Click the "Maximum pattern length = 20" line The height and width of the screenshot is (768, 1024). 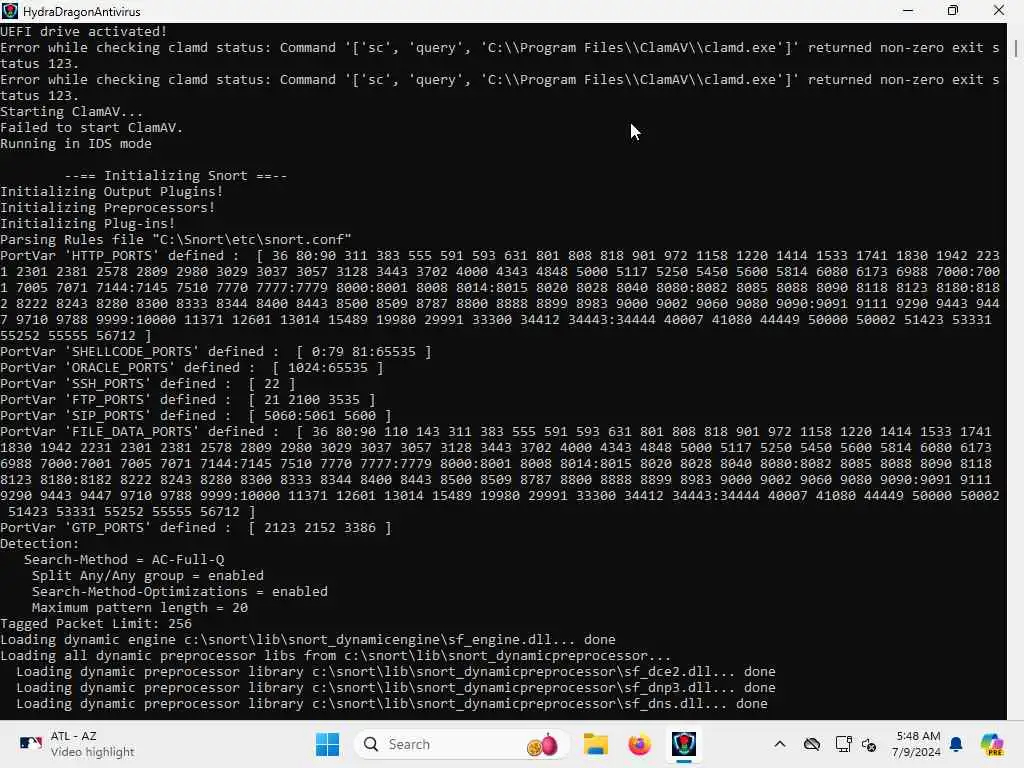[x=140, y=607]
